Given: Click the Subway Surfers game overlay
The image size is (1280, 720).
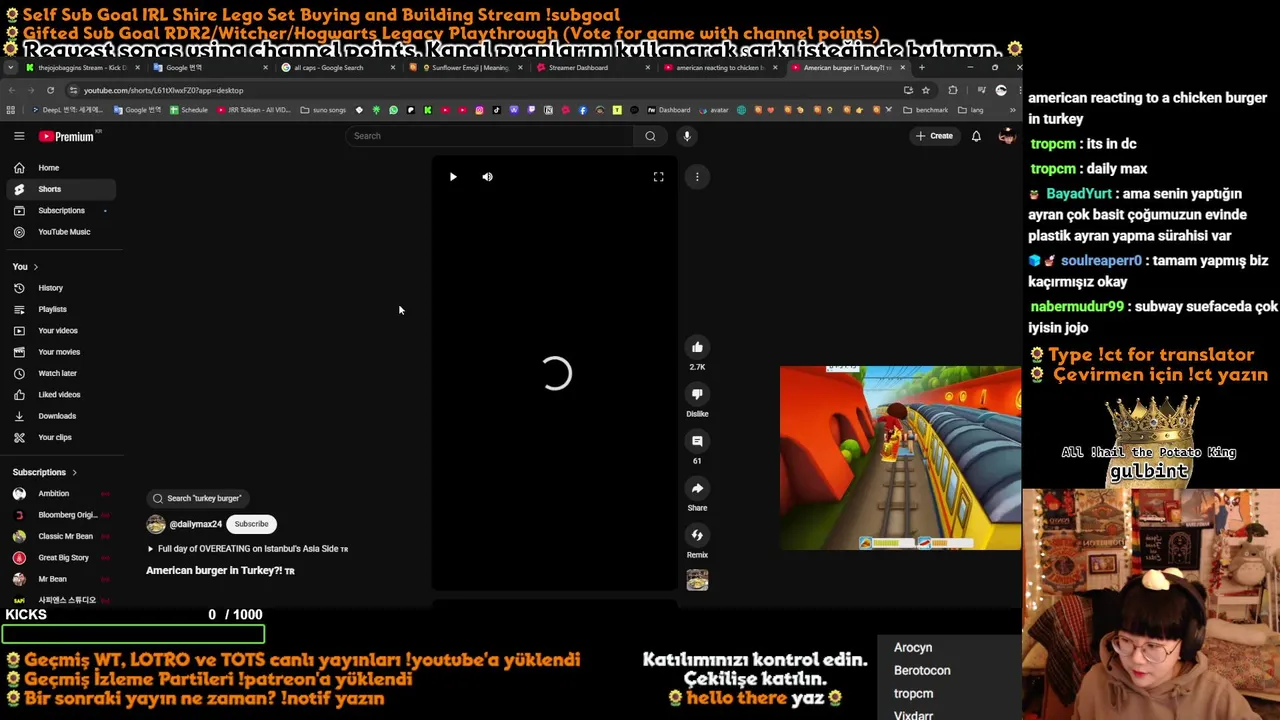Looking at the screenshot, I should click(900, 458).
